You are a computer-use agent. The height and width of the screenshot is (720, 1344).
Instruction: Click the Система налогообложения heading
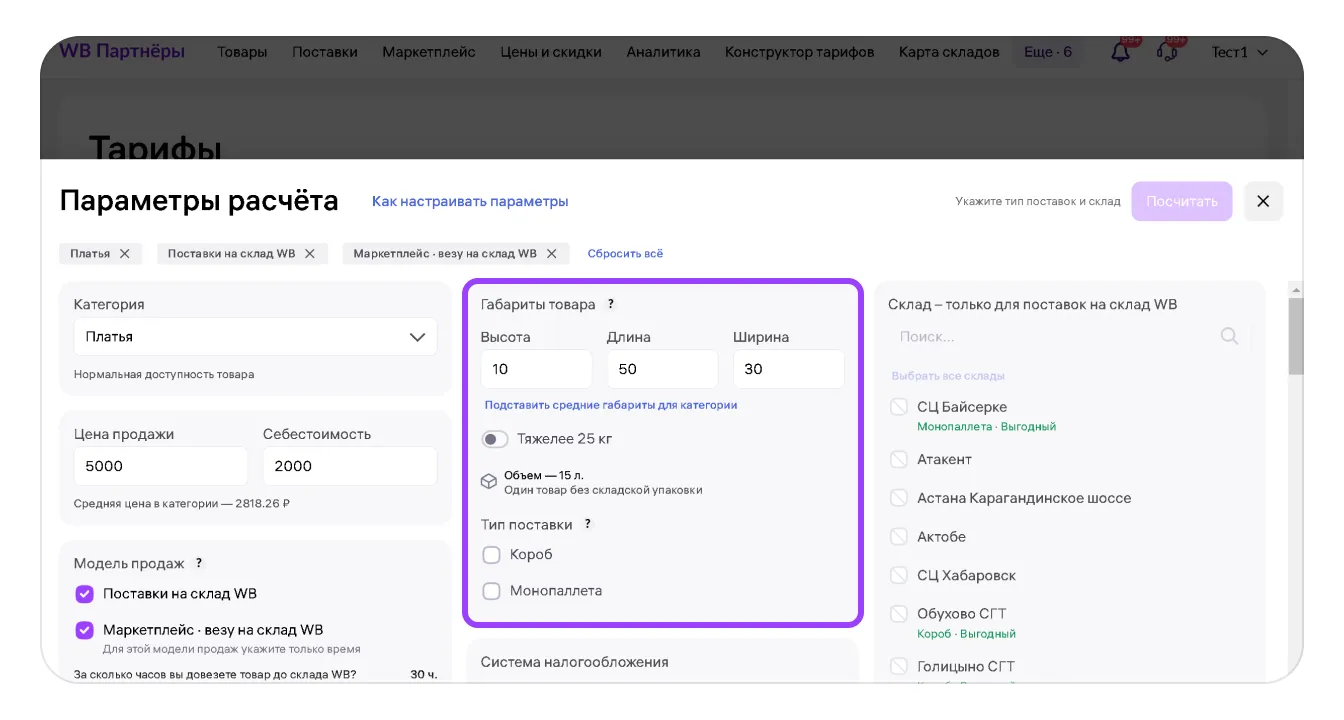click(575, 662)
